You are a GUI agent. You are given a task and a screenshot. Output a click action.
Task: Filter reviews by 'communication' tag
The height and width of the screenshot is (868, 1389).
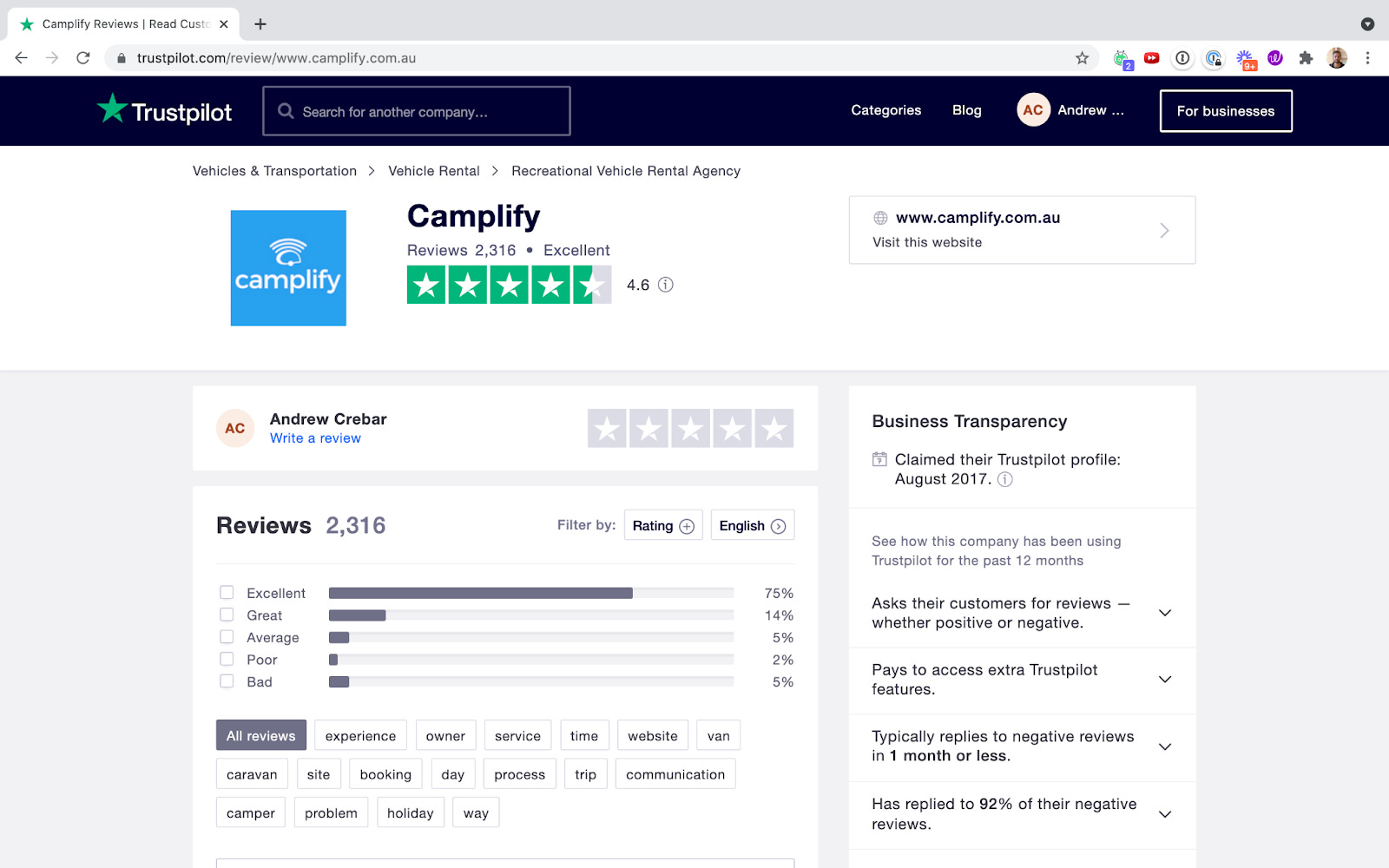pyautogui.click(x=675, y=774)
